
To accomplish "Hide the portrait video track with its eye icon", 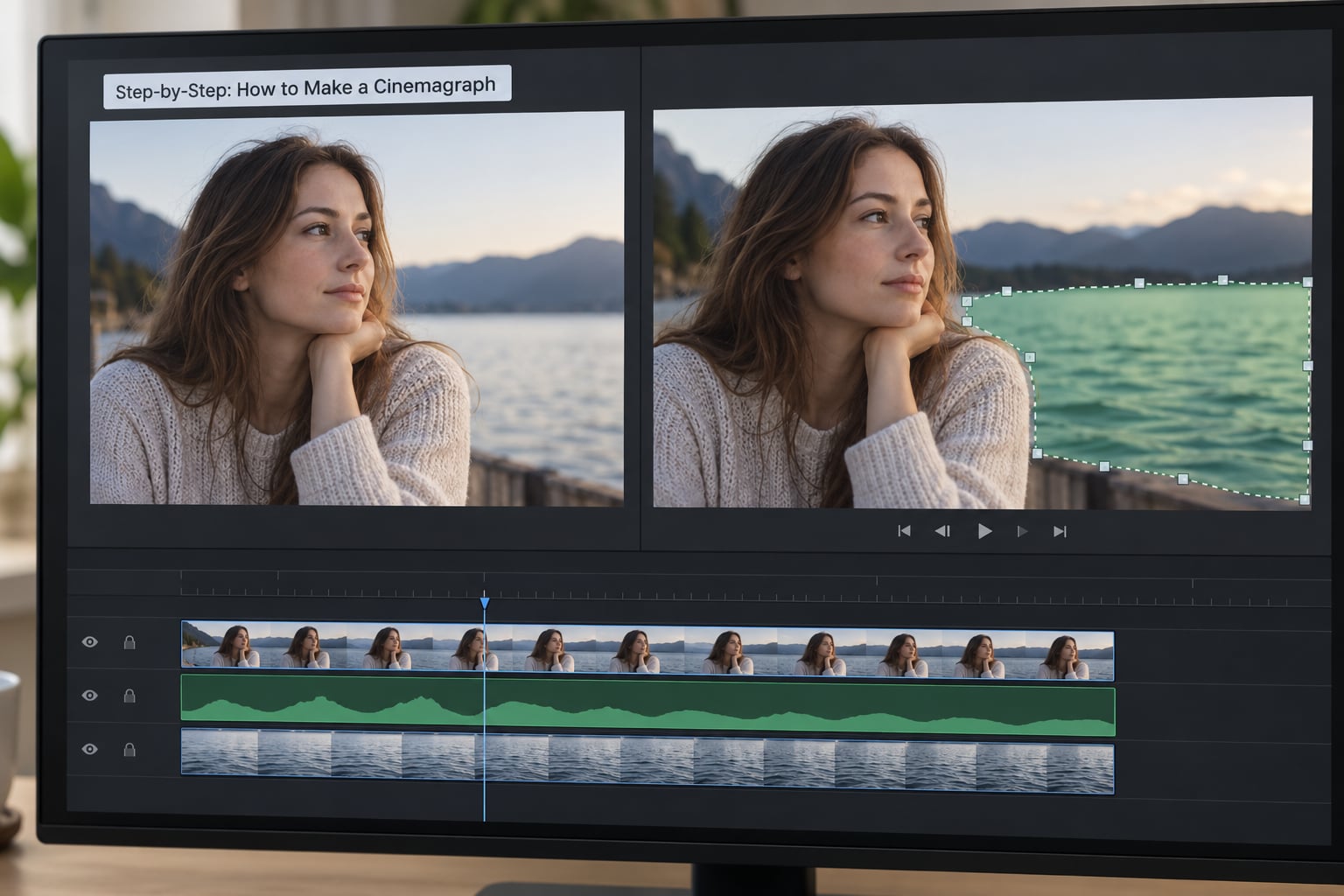I will [89, 642].
